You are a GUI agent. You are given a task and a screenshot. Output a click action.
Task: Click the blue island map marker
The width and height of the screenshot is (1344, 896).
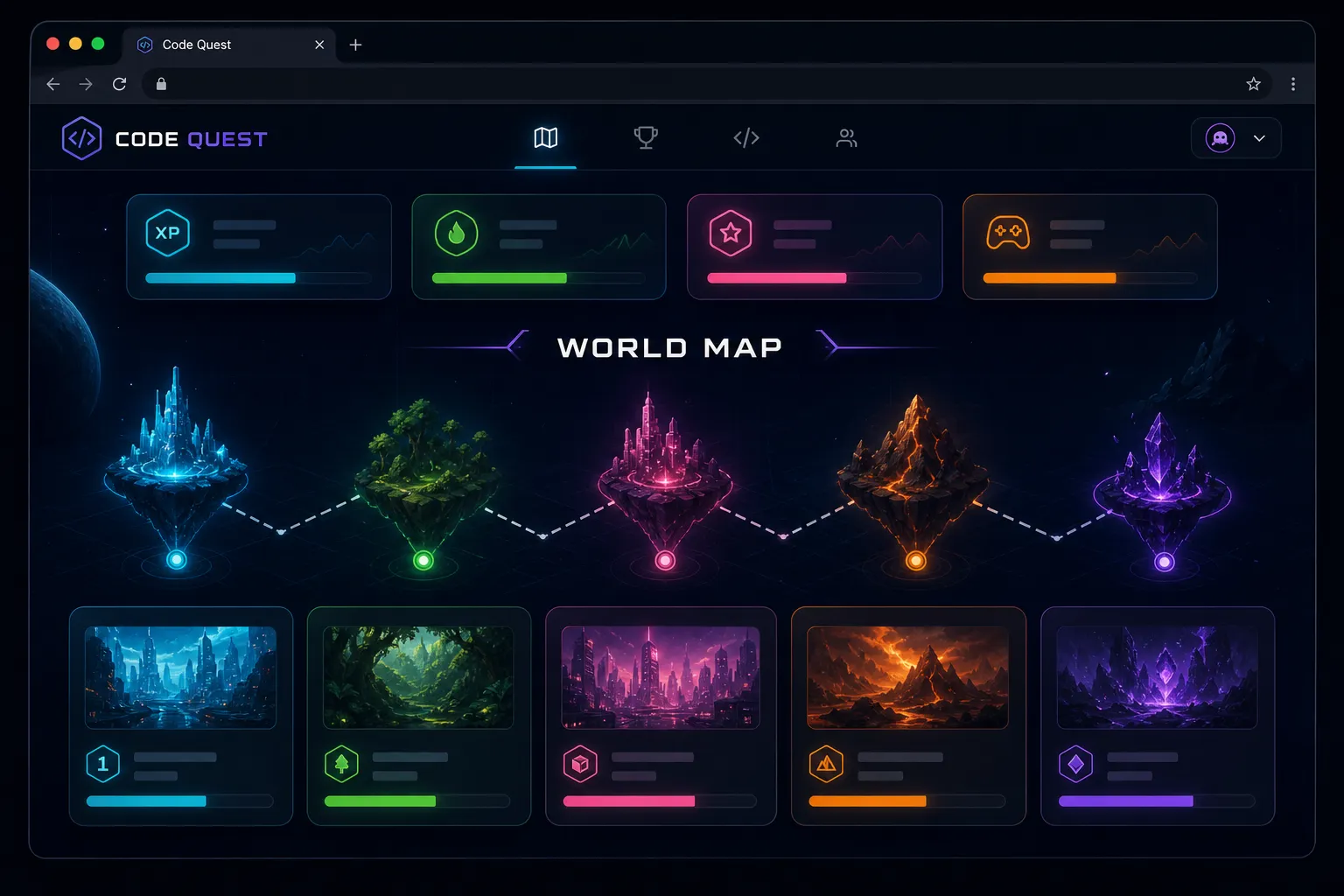coord(177,560)
